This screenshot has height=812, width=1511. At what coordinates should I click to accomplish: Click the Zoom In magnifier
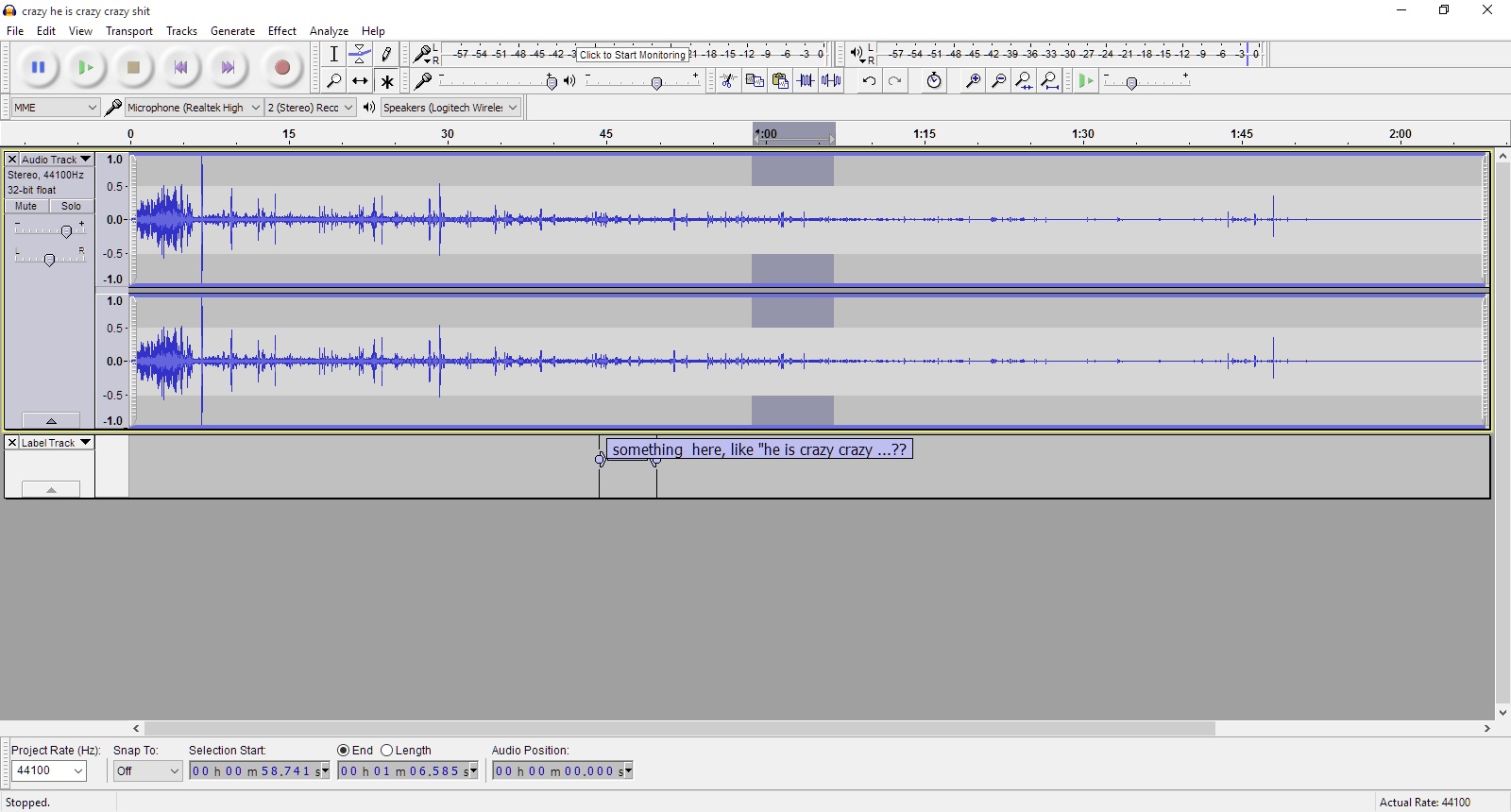click(972, 81)
